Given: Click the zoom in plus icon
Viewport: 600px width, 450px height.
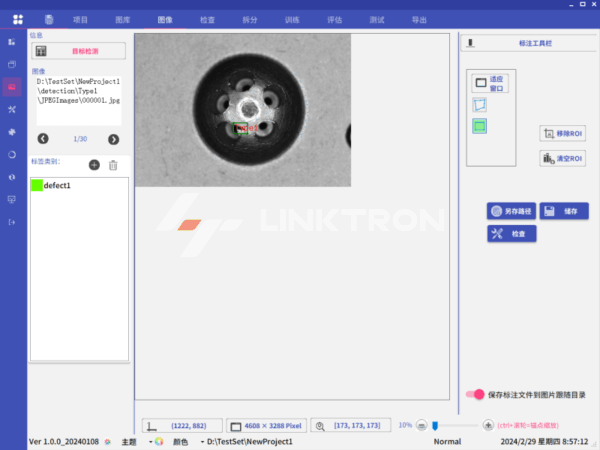Looking at the screenshot, I should coord(488,425).
